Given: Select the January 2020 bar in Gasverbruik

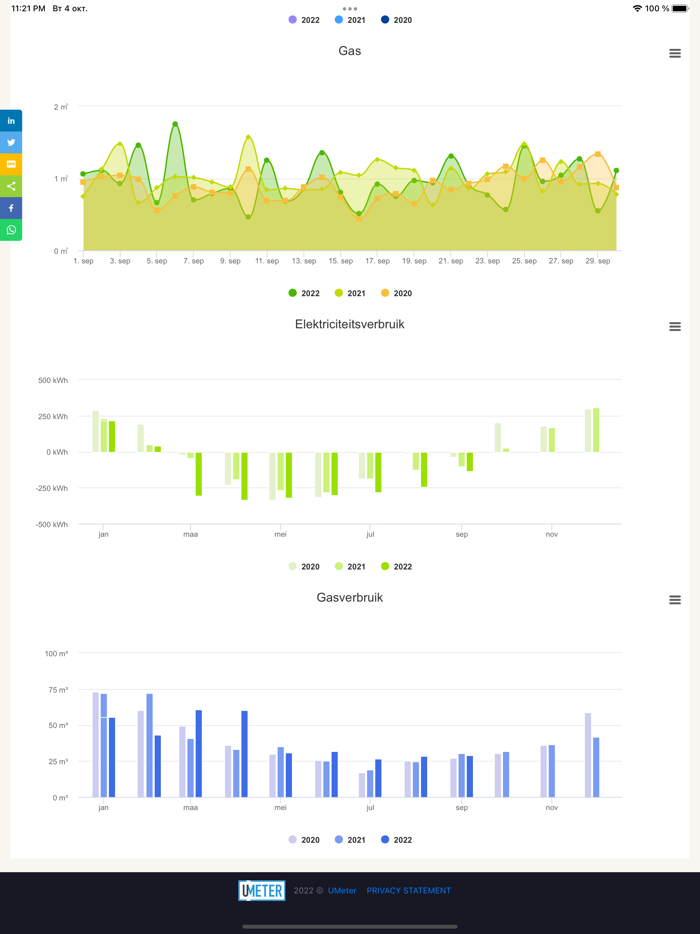Looking at the screenshot, I should [95, 745].
